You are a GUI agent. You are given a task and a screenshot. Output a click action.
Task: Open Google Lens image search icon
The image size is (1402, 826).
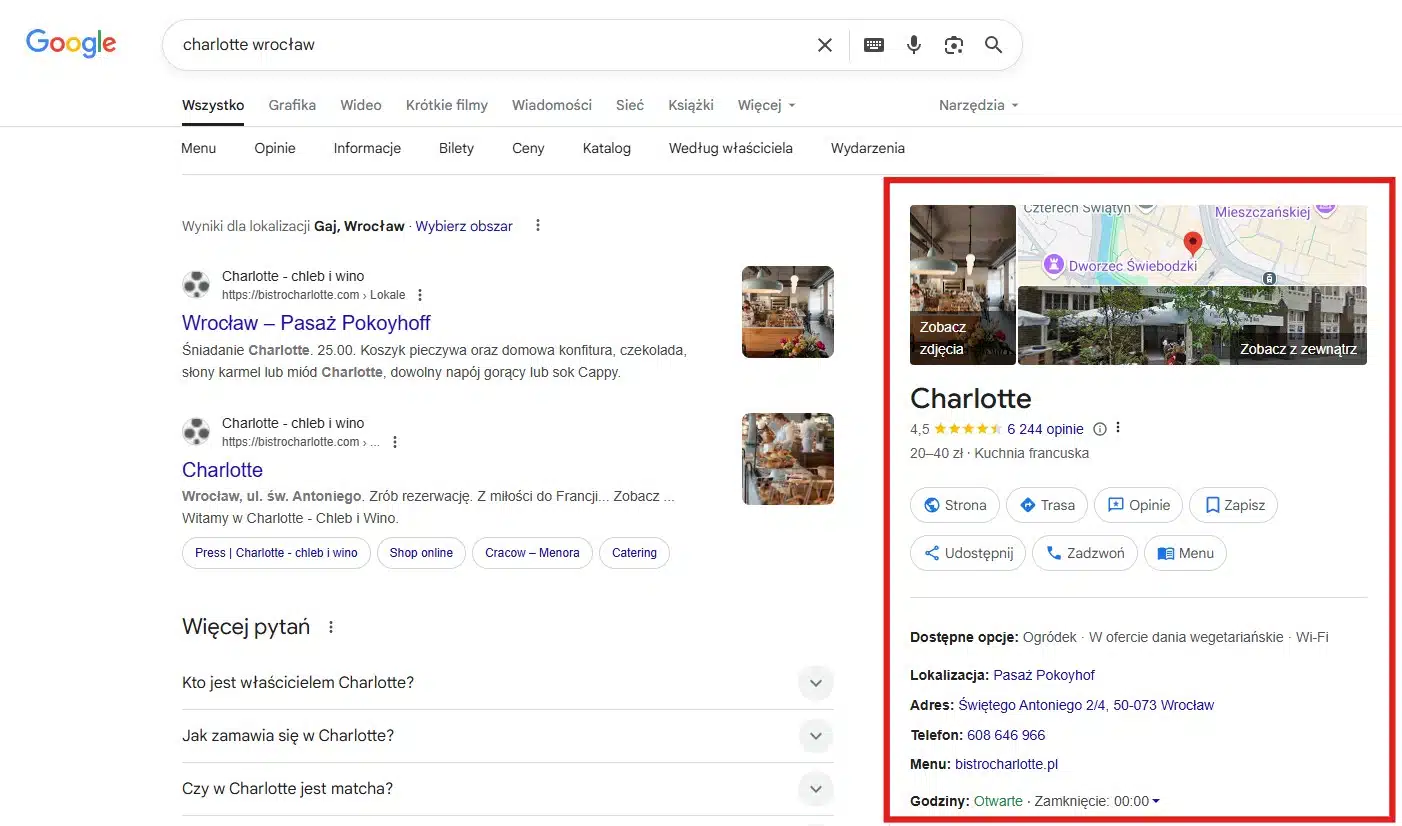[953, 45]
